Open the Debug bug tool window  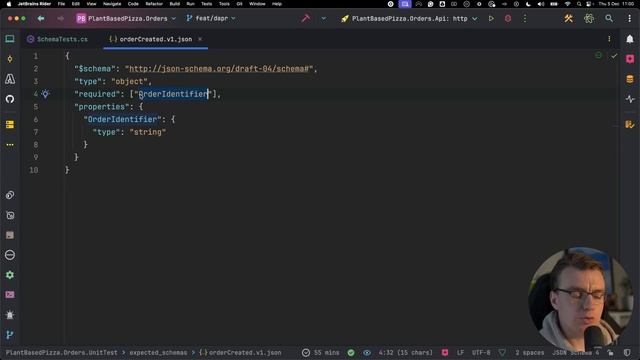pyautogui.click(x=10, y=315)
